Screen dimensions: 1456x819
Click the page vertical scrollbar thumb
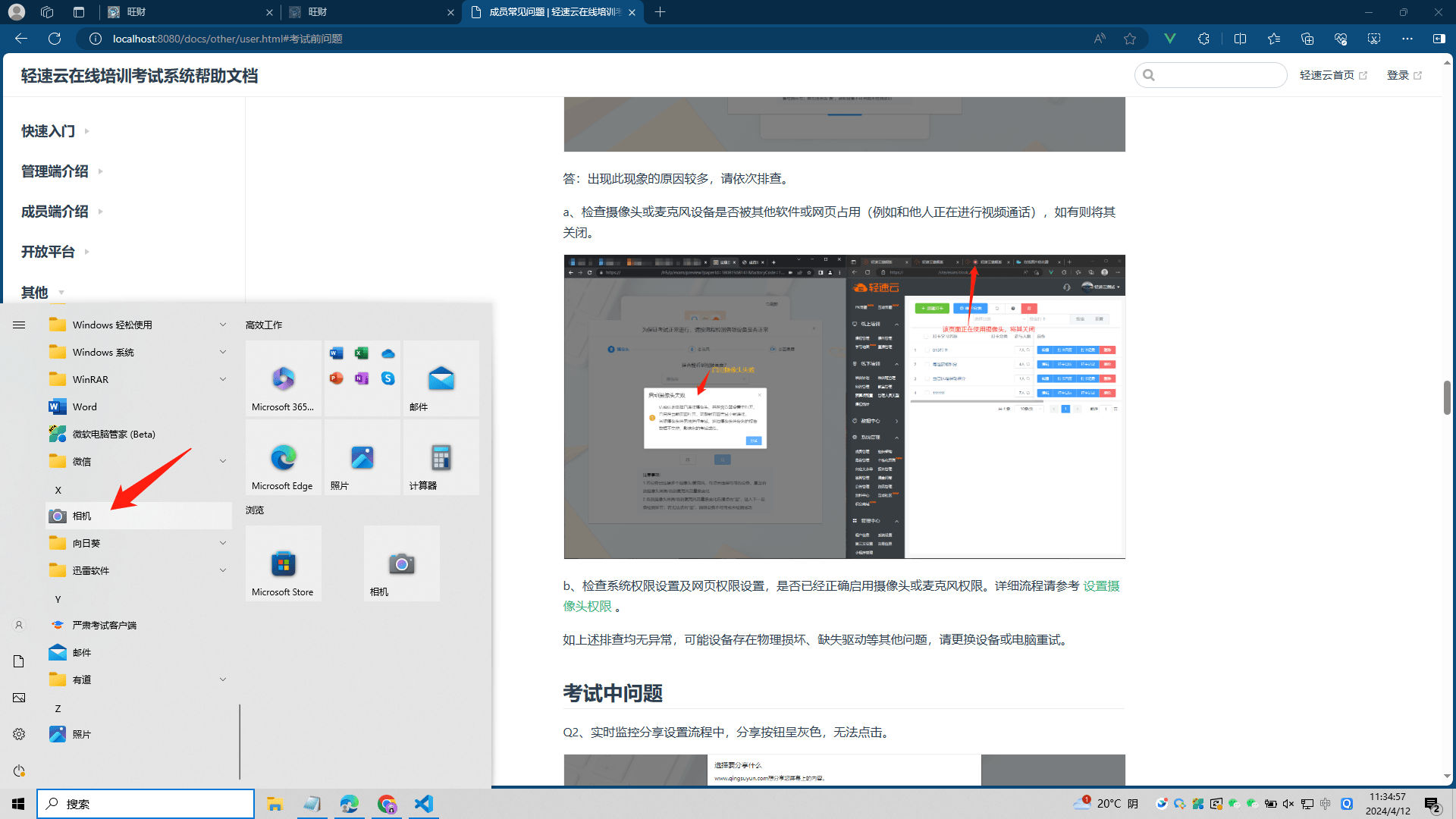[x=1447, y=397]
